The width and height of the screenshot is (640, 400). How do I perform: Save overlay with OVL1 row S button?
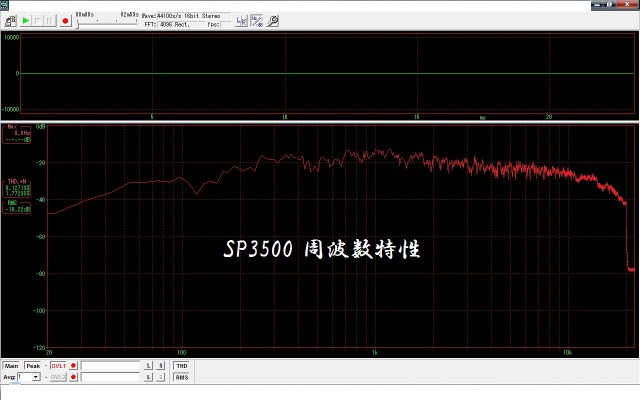pyautogui.click(x=161, y=366)
